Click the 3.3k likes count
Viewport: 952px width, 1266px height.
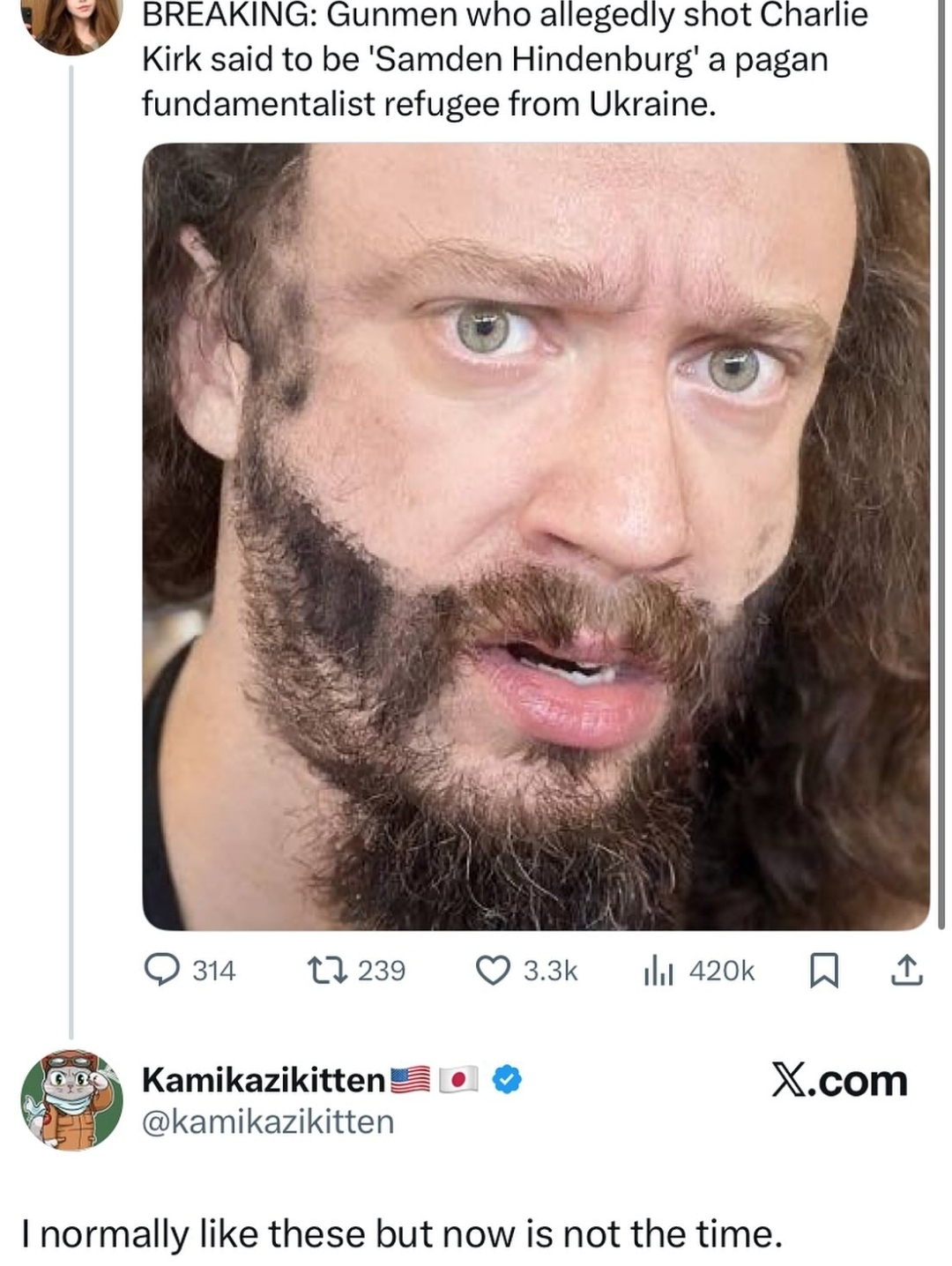click(x=550, y=971)
